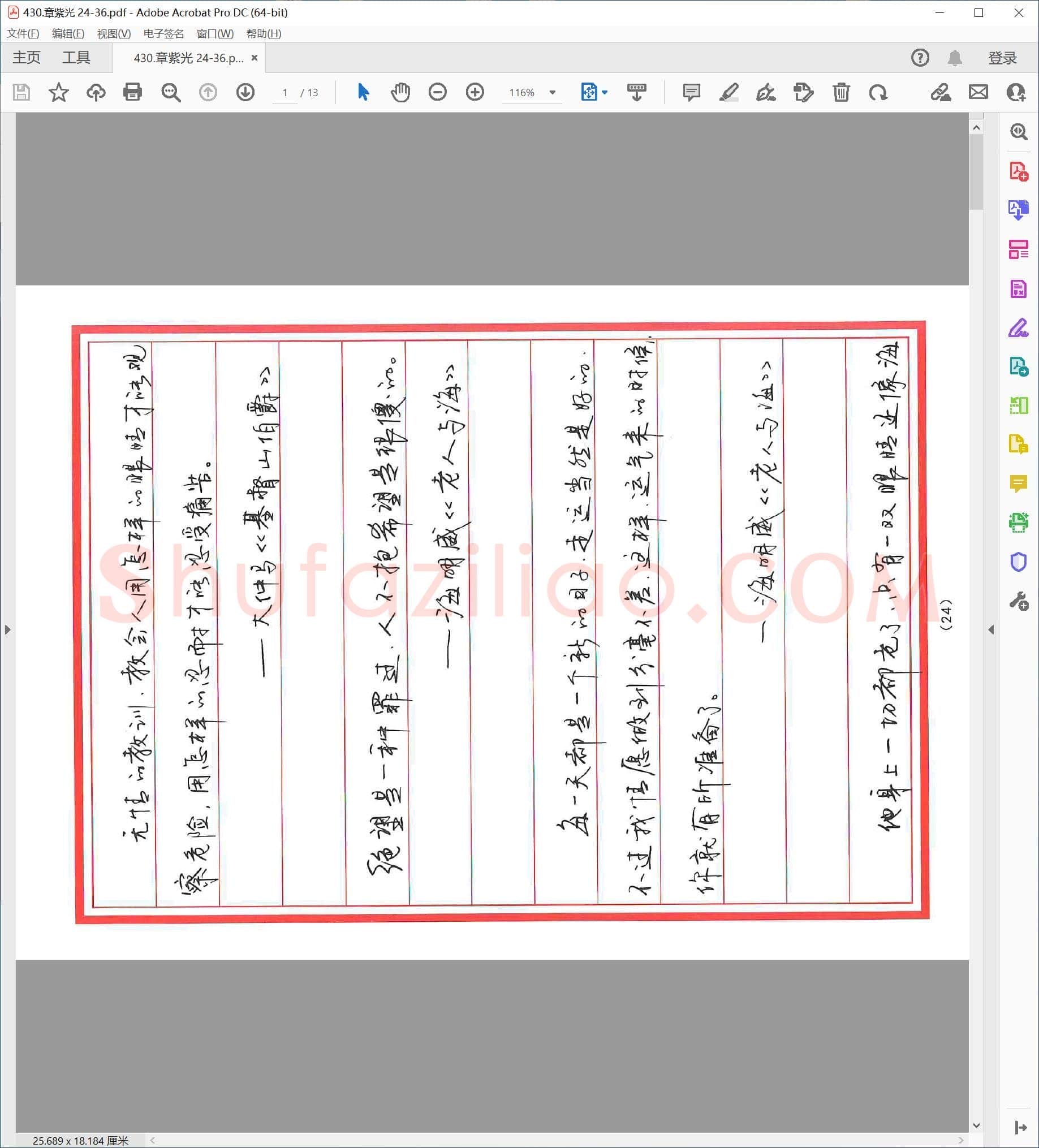Open the Organize Pages sidebar tool
1039x1148 pixels.
(x=1019, y=249)
